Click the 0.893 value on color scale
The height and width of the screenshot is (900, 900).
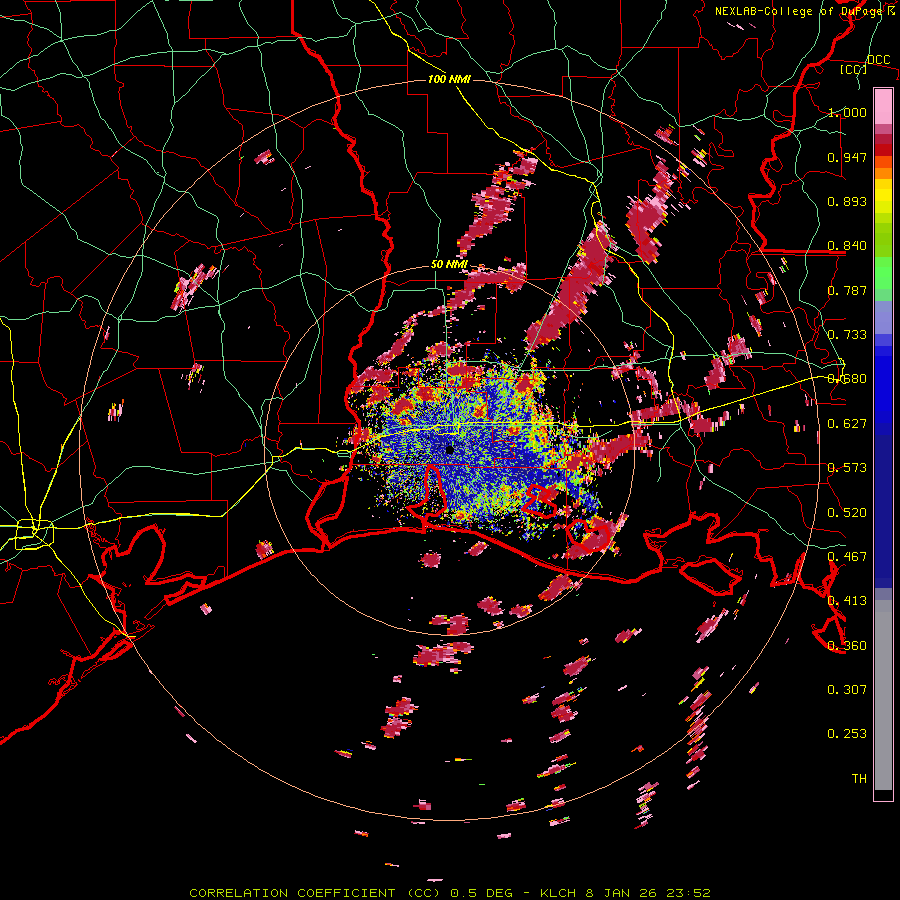coord(847,201)
